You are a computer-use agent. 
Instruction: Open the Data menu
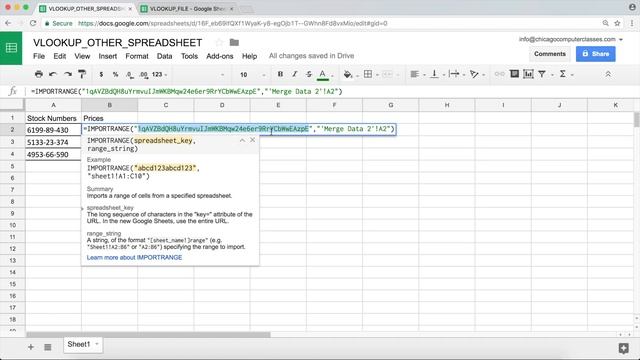164,56
